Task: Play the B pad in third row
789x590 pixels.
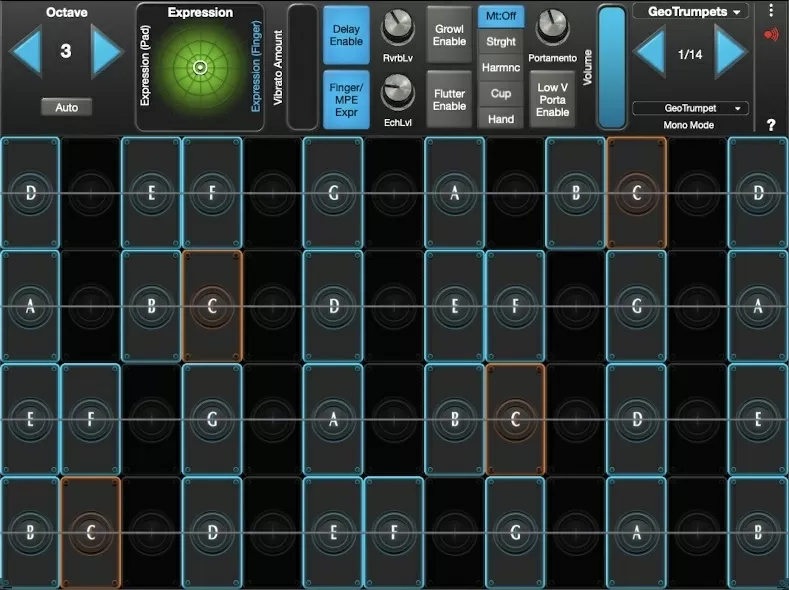Action: pos(455,419)
